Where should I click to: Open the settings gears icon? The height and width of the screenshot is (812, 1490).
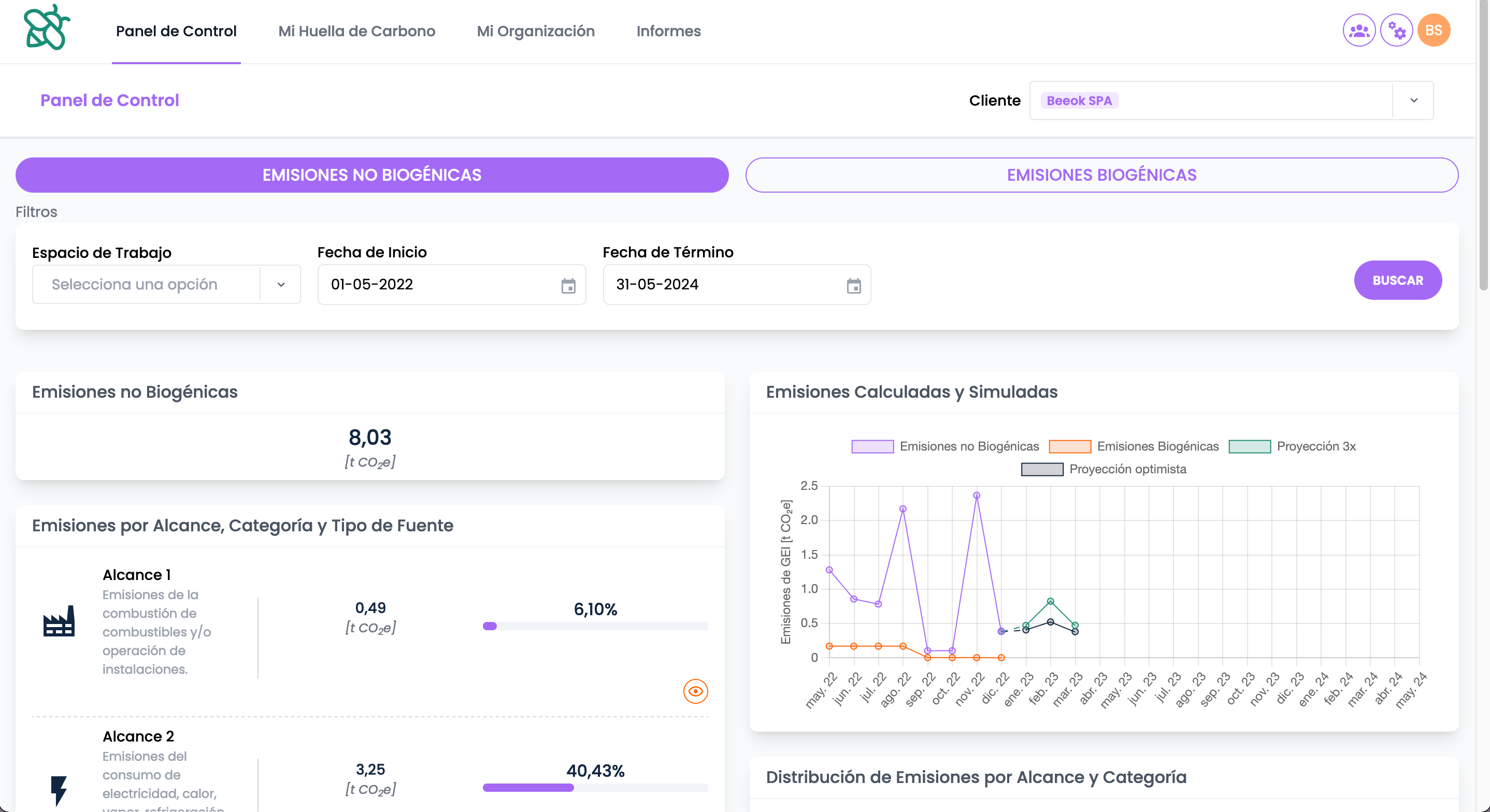pyautogui.click(x=1396, y=30)
